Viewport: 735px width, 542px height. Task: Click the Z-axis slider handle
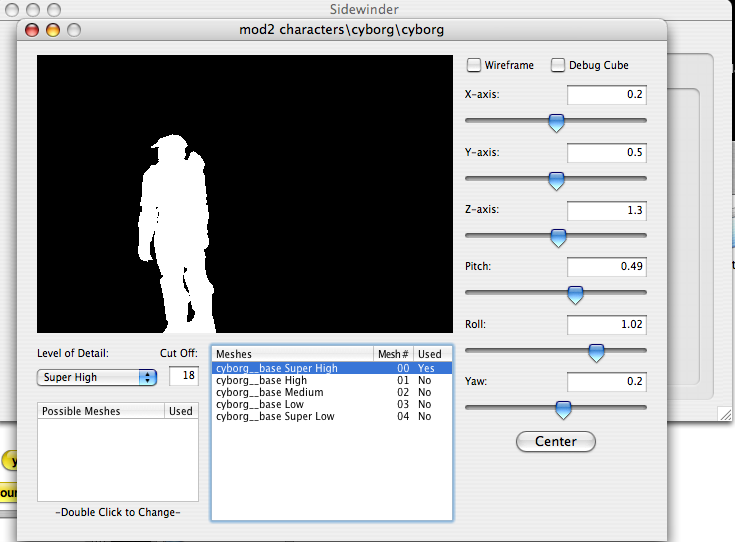click(558, 238)
